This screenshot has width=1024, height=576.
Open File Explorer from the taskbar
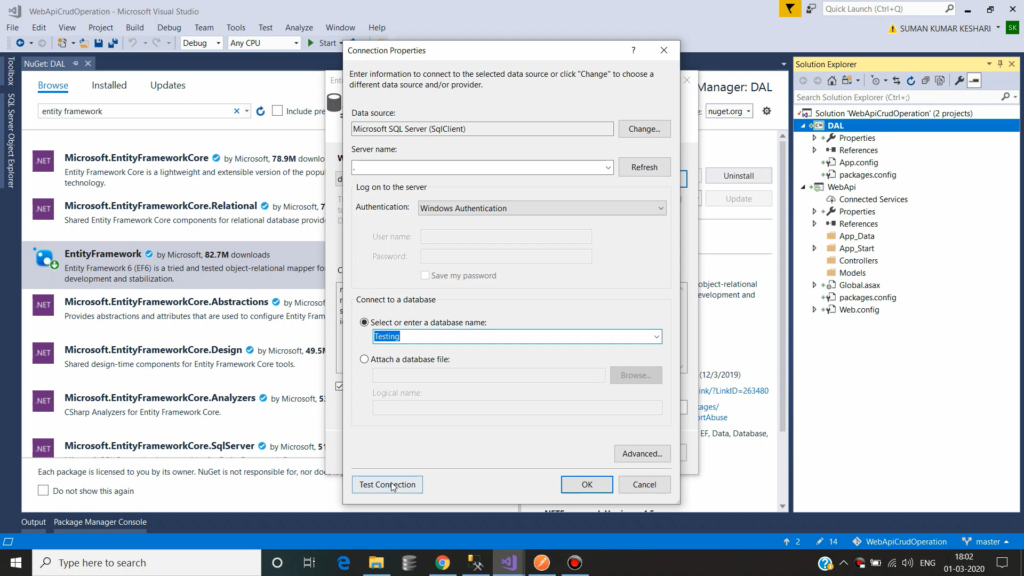pos(376,562)
